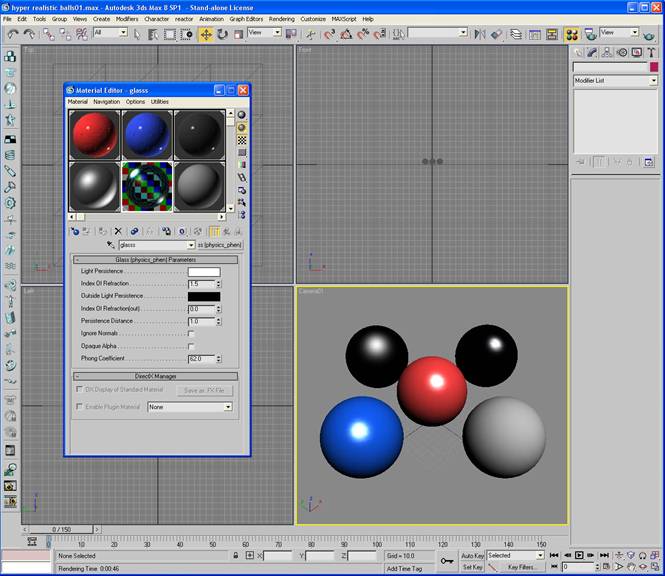Screen dimensions: 665x576
Task: Open the Utilities menu in Material Editor
Action: [x=159, y=102]
